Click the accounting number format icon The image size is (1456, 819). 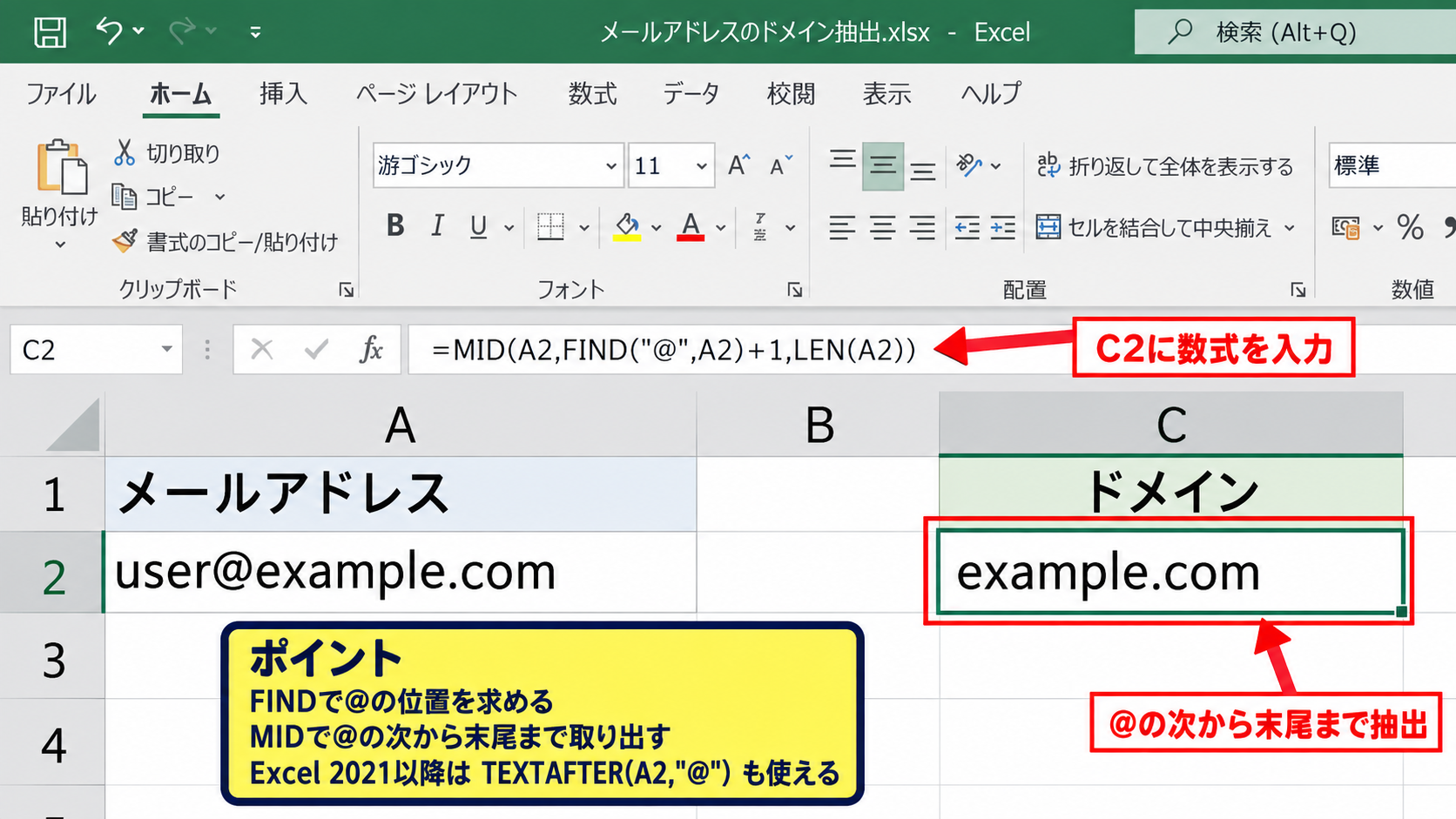click(x=1345, y=228)
